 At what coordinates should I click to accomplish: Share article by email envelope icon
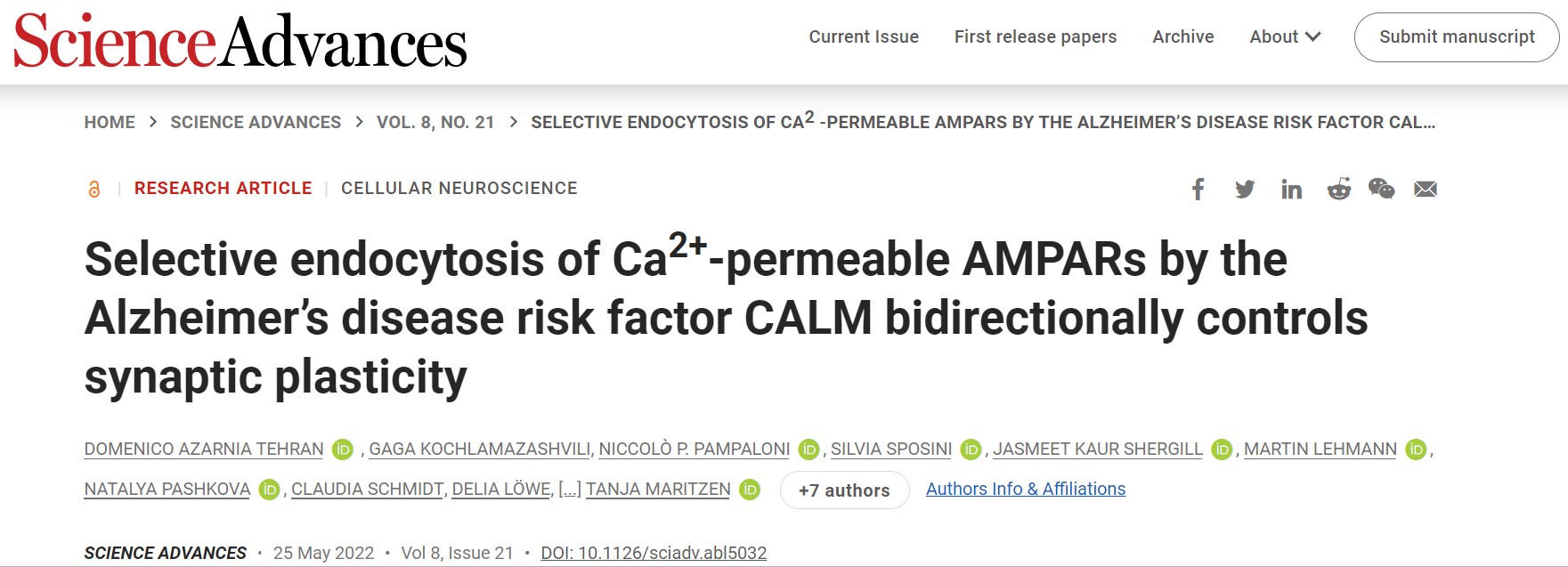tap(1426, 189)
